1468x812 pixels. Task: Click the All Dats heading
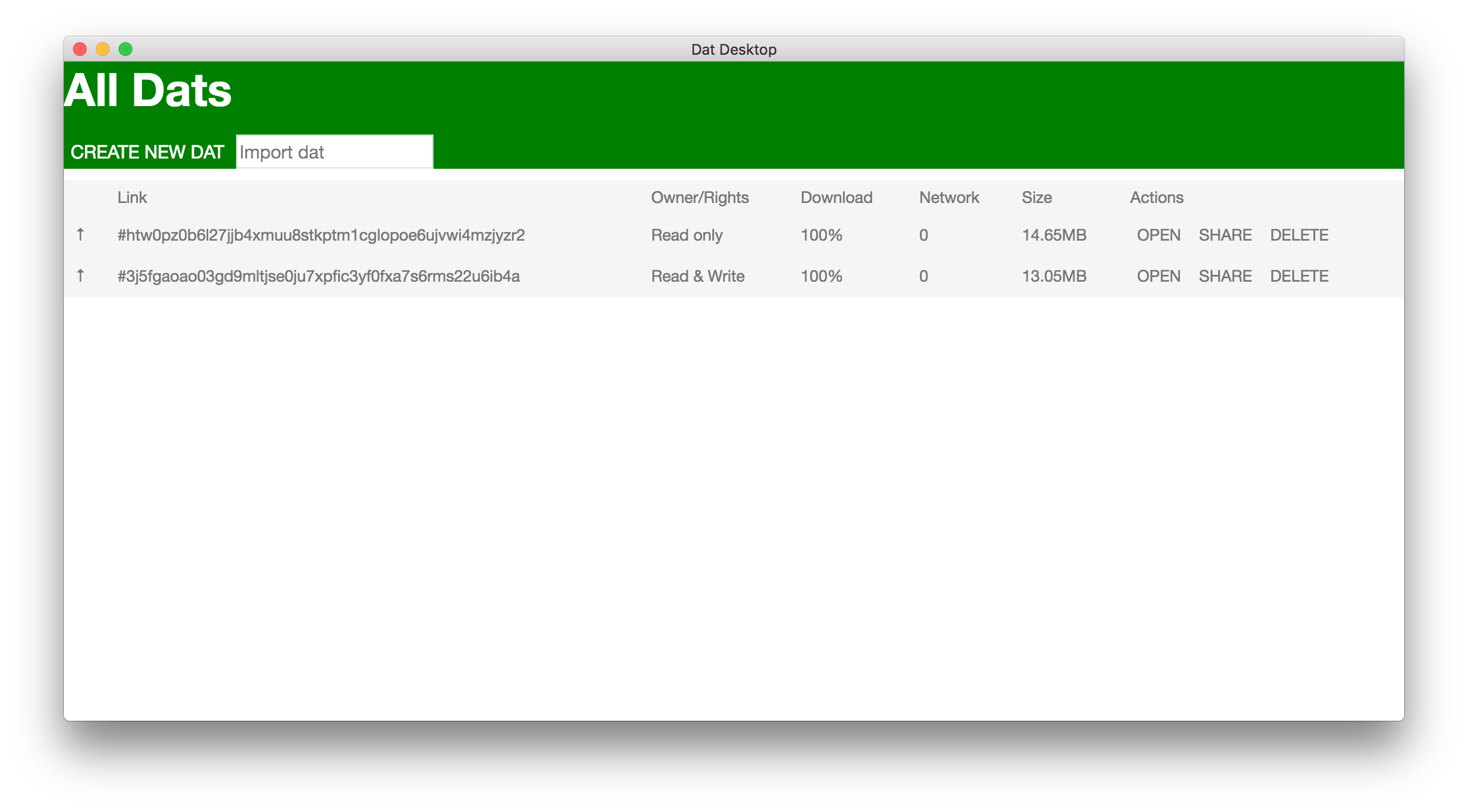[148, 91]
